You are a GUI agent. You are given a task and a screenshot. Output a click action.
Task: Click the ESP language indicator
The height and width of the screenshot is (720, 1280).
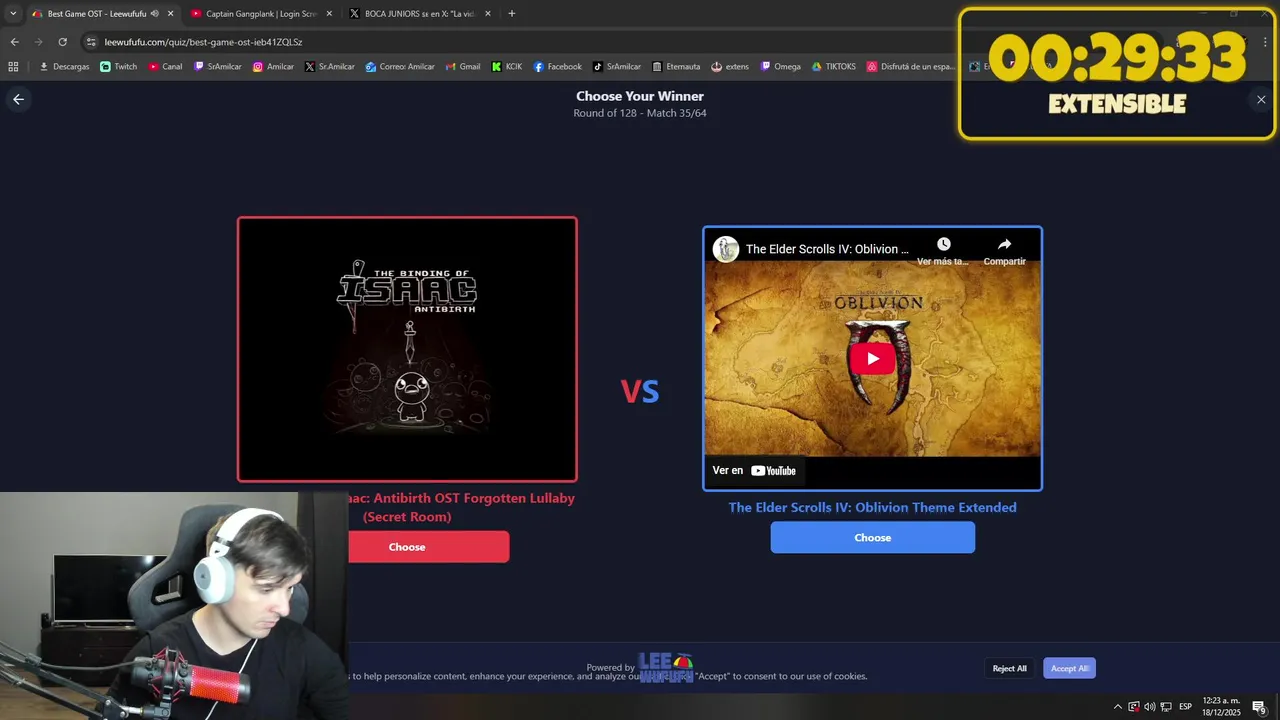pyautogui.click(x=1185, y=707)
